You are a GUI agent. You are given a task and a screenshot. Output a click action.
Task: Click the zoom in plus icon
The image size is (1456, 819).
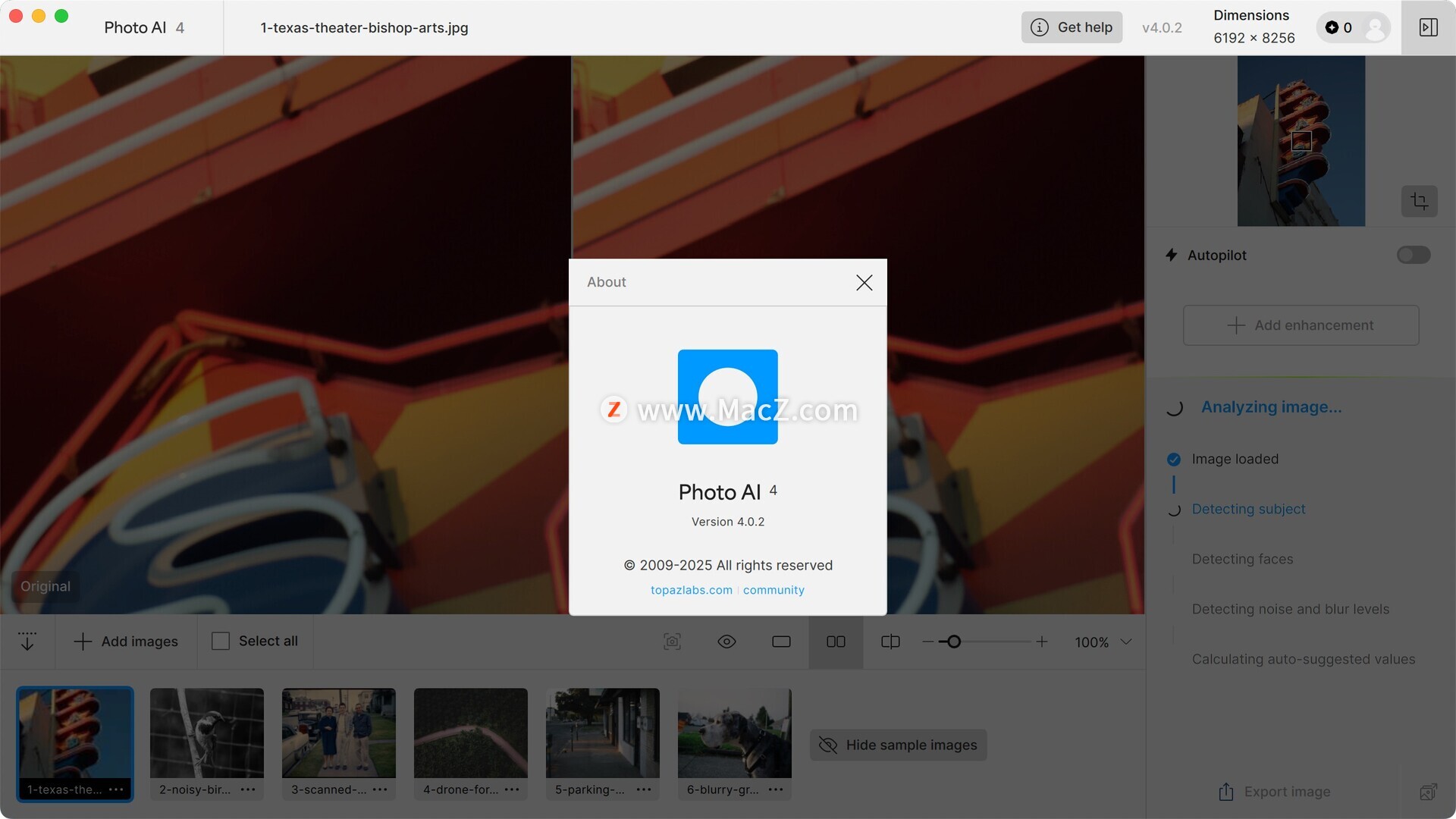click(1042, 642)
